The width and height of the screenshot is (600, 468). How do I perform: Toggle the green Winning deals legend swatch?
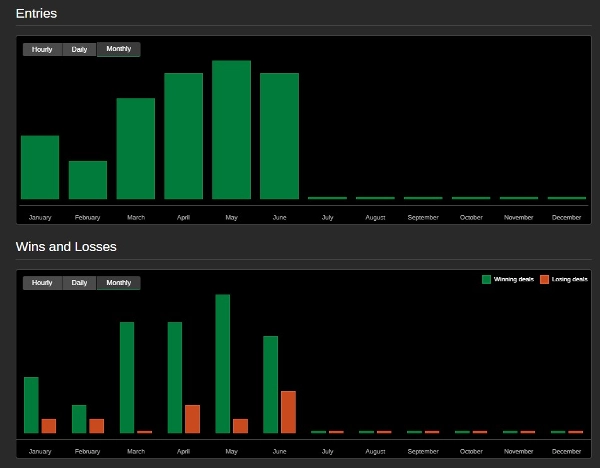(486, 279)
